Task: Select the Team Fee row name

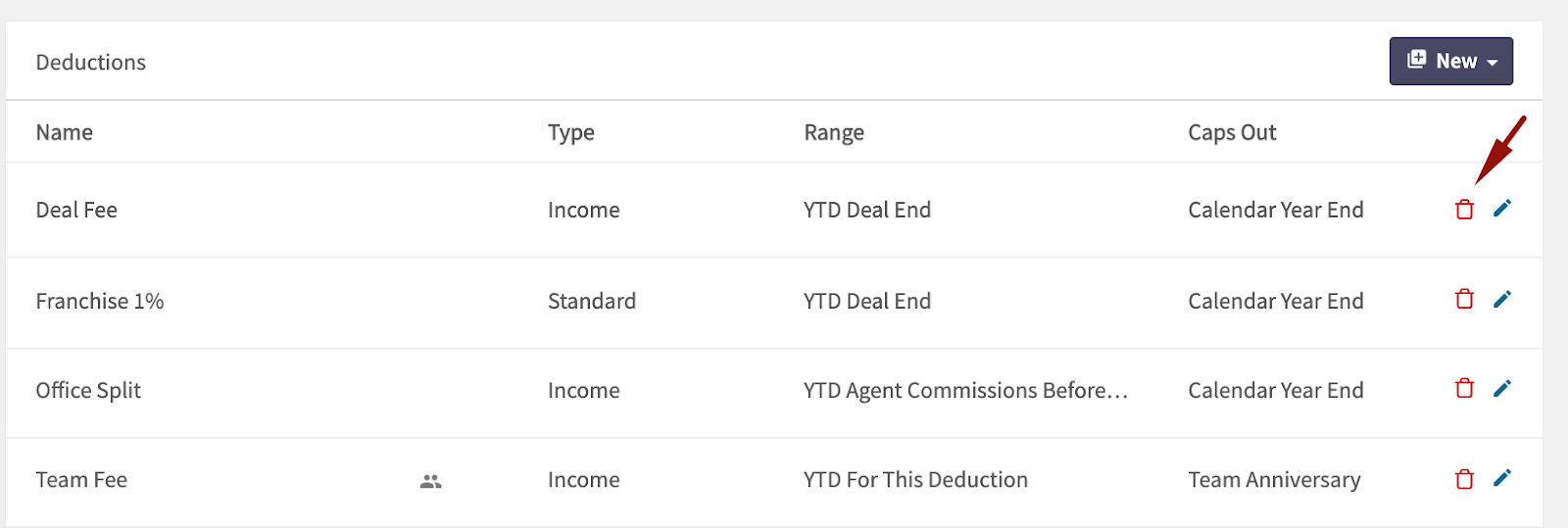Action: 81,480
